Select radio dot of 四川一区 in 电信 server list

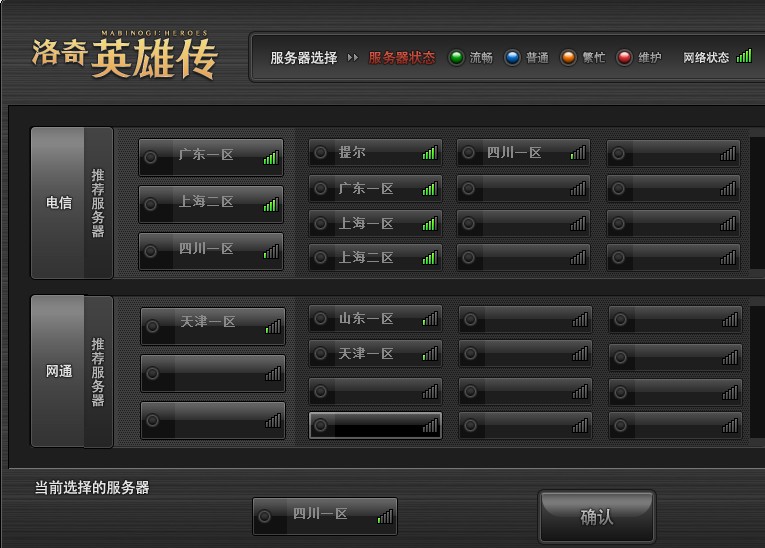coord(468,153)
